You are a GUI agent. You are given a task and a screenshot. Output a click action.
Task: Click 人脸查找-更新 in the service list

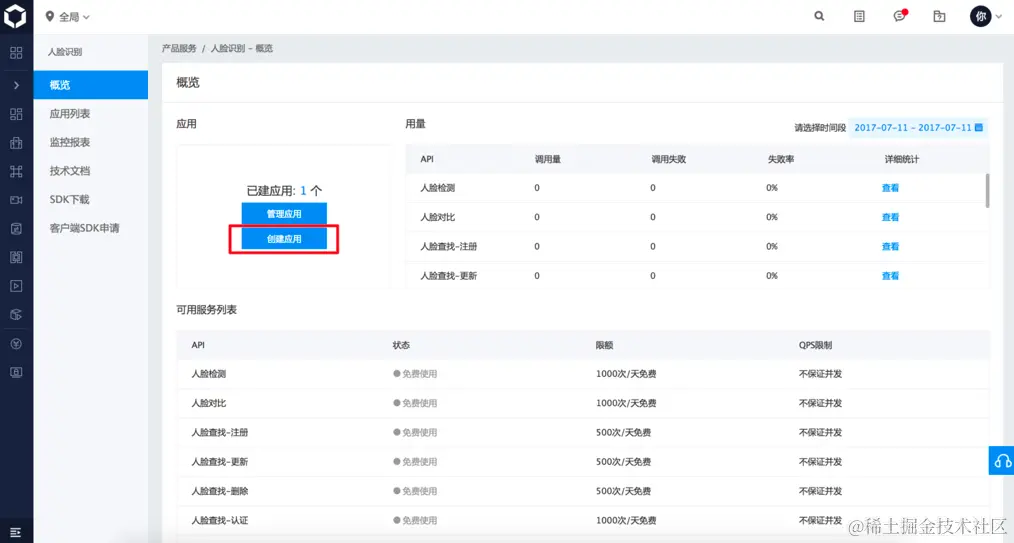[x=219, y=462]
